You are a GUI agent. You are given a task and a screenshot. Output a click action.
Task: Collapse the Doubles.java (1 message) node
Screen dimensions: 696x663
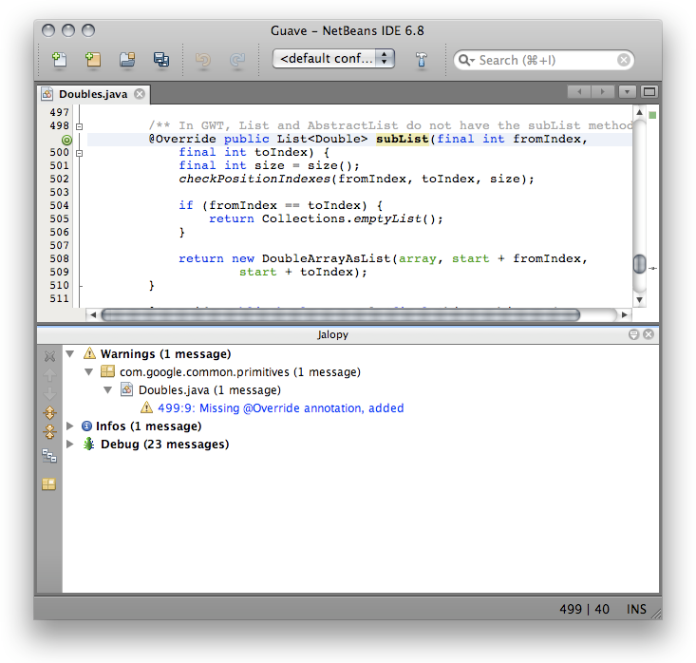pos(108,390)
